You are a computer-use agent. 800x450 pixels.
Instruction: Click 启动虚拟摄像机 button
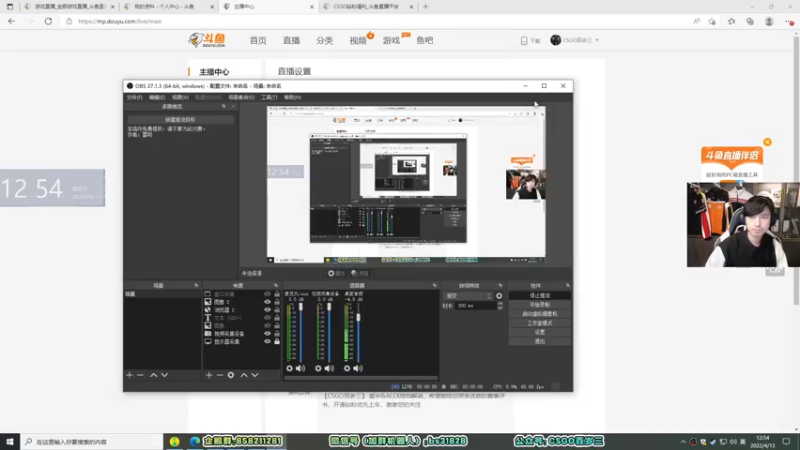(540, 314)
